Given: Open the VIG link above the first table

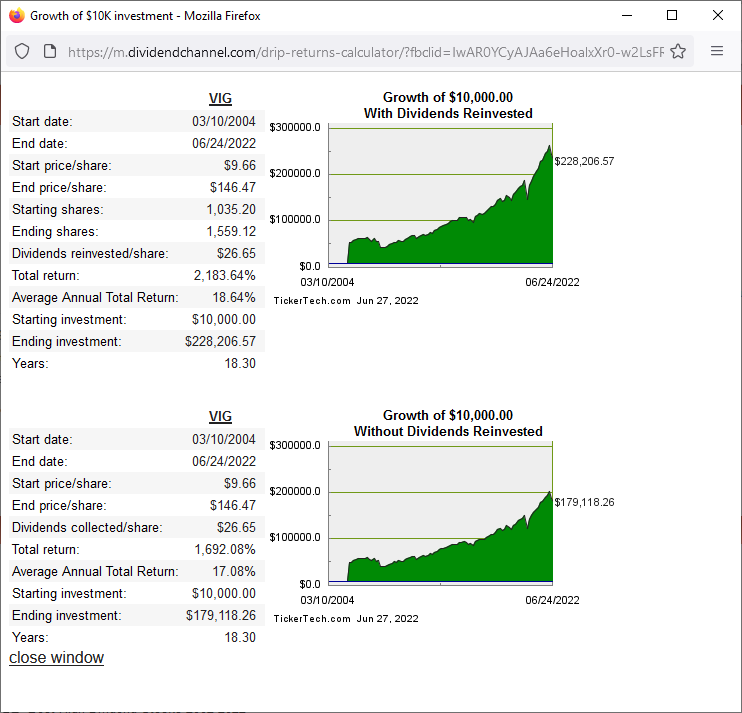Looking at the screenshot, I should [220, 98].
